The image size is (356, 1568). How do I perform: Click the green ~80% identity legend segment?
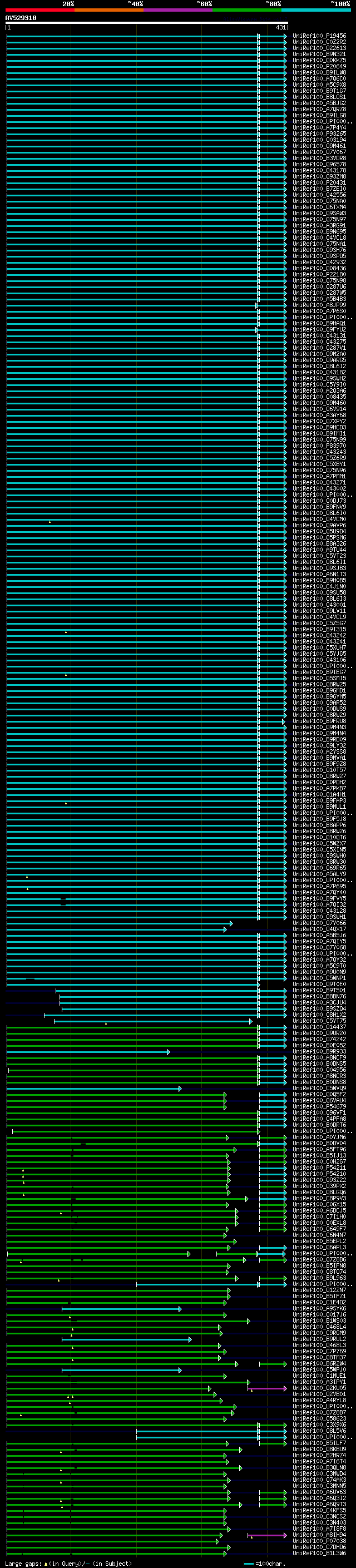point(247,10)
